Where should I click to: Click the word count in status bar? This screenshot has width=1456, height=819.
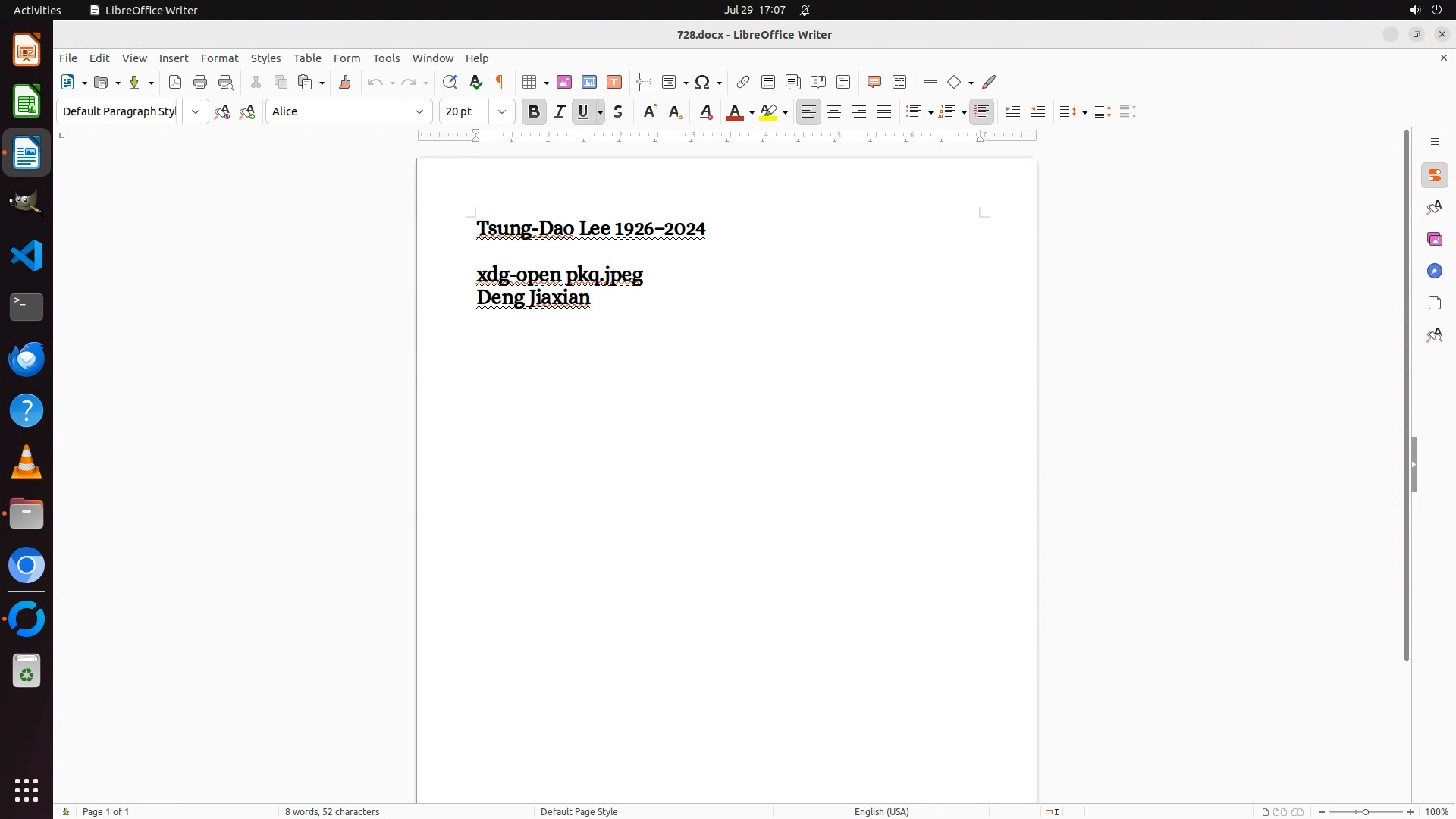click(332, 811)
